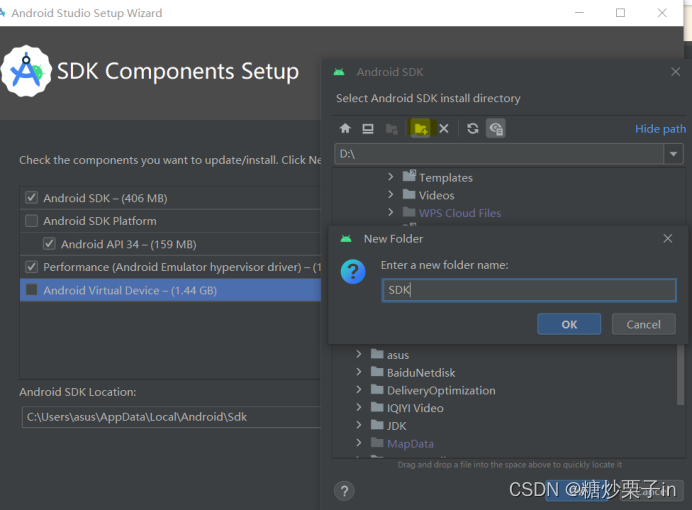Maximize the Android Studio Setup Wizard window
692x510 pixels.
click(x=620, y=13)
